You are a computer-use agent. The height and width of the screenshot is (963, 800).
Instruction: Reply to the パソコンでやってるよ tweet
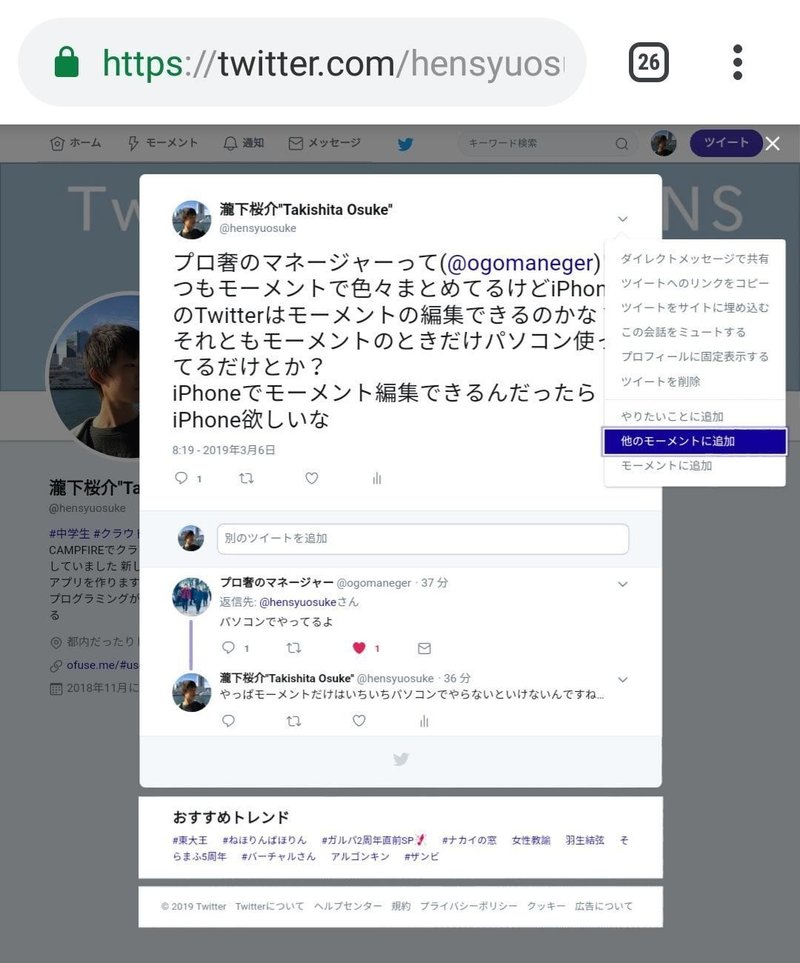[x=228, y=647]
